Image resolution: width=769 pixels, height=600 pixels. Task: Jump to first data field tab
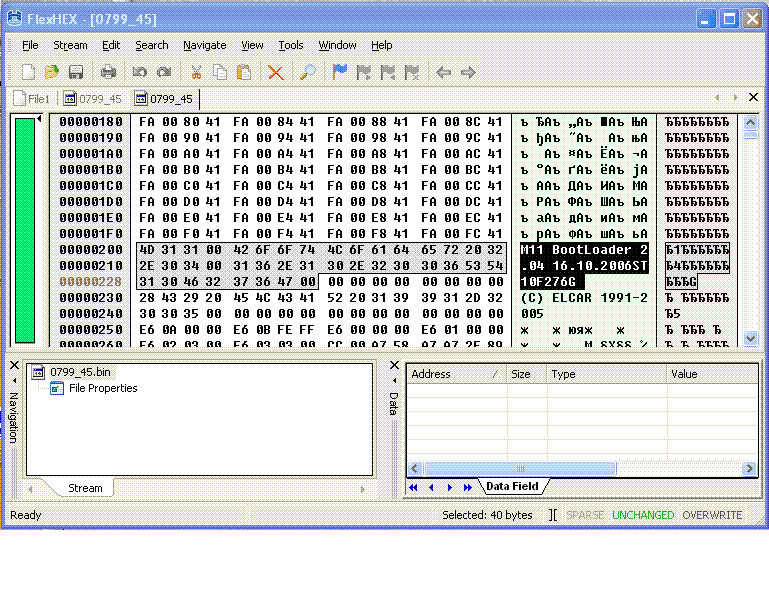tap(413, 487)
